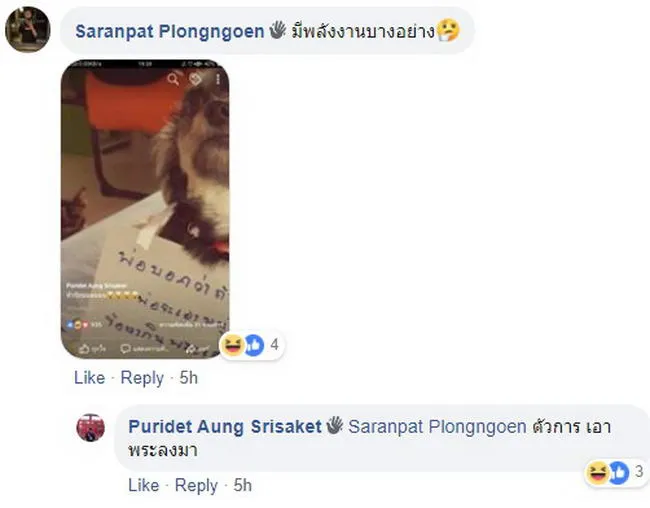This screenshot has width=650, height=508.
Task: Reply to Saranpat Plongngoen's comment
Action: click(142, 379)
